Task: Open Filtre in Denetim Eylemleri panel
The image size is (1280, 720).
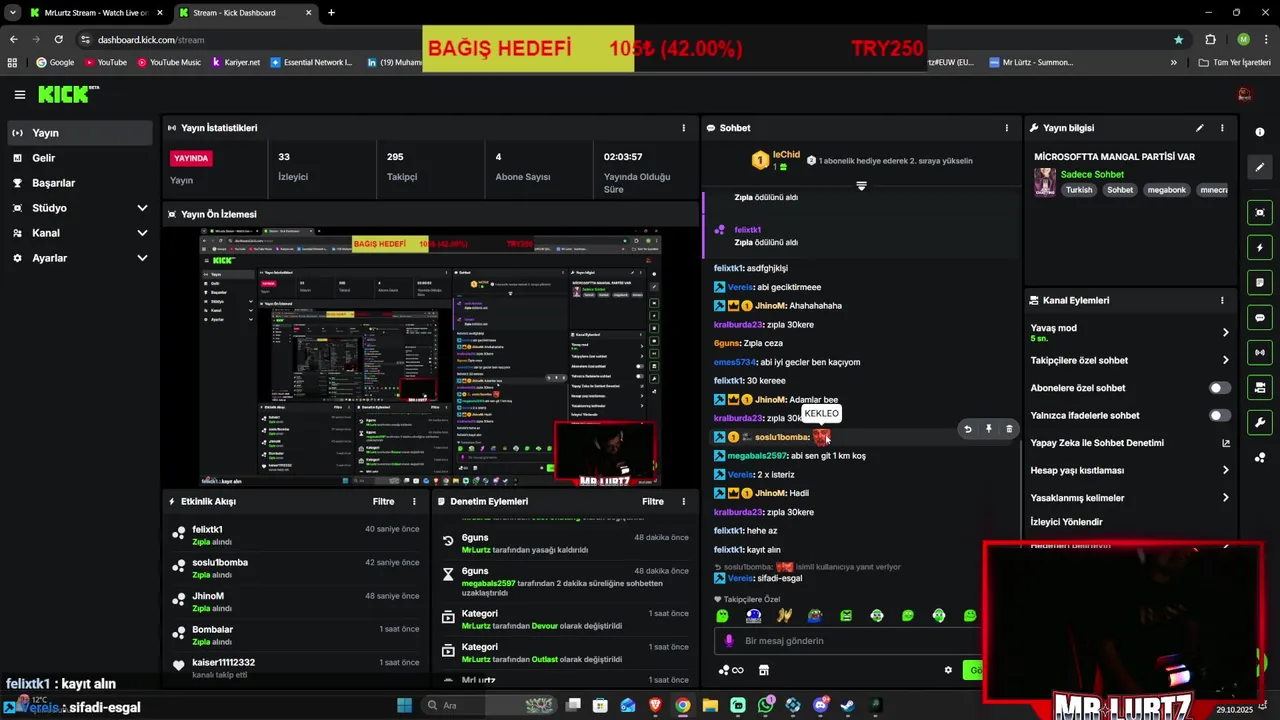Action: (x=653, y=501)
